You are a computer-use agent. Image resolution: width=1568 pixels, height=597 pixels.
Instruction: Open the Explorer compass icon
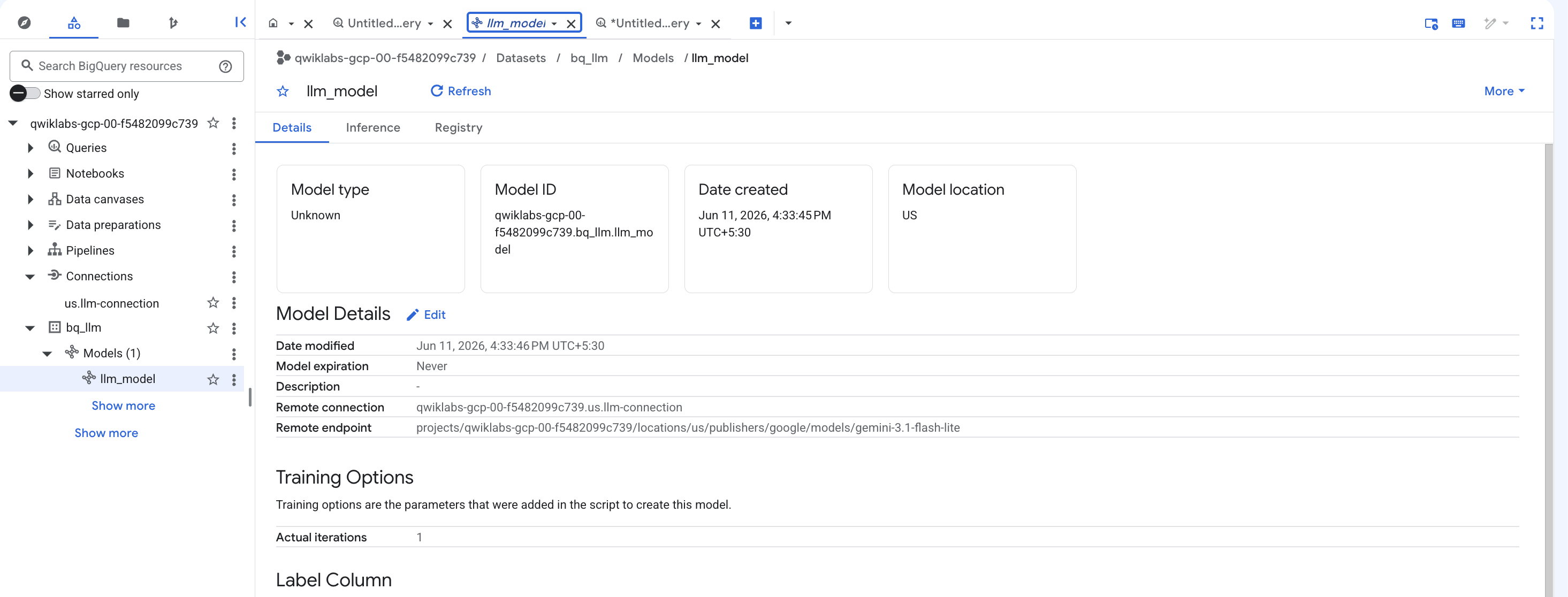tap(24, 23)
